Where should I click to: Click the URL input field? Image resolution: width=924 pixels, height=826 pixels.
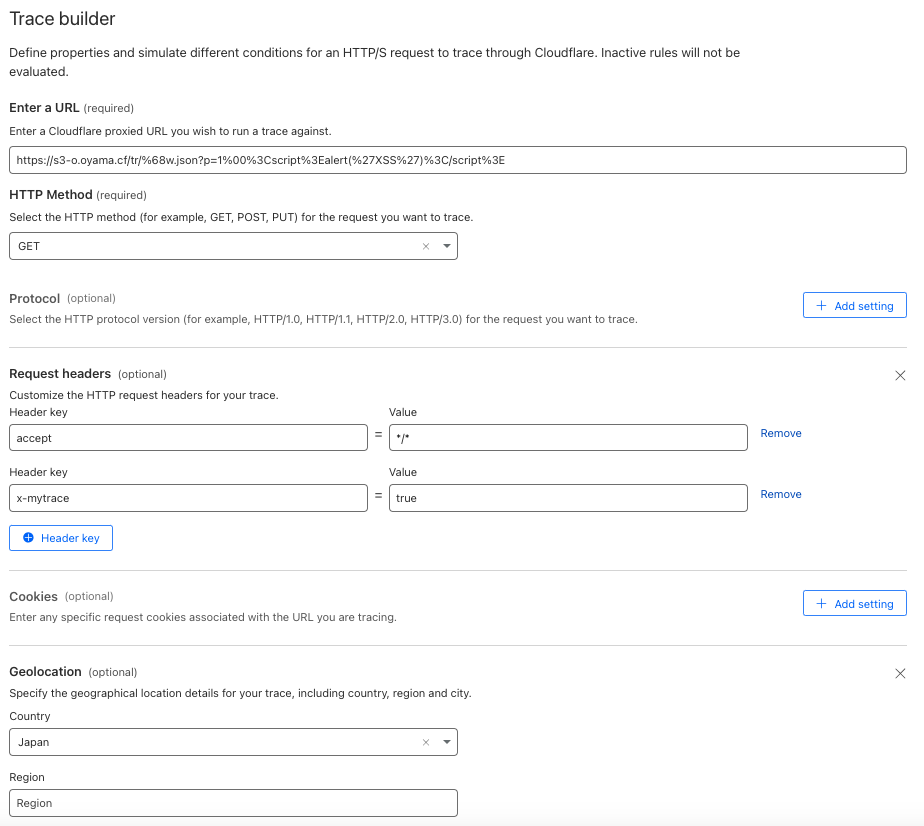click(458, 160)
